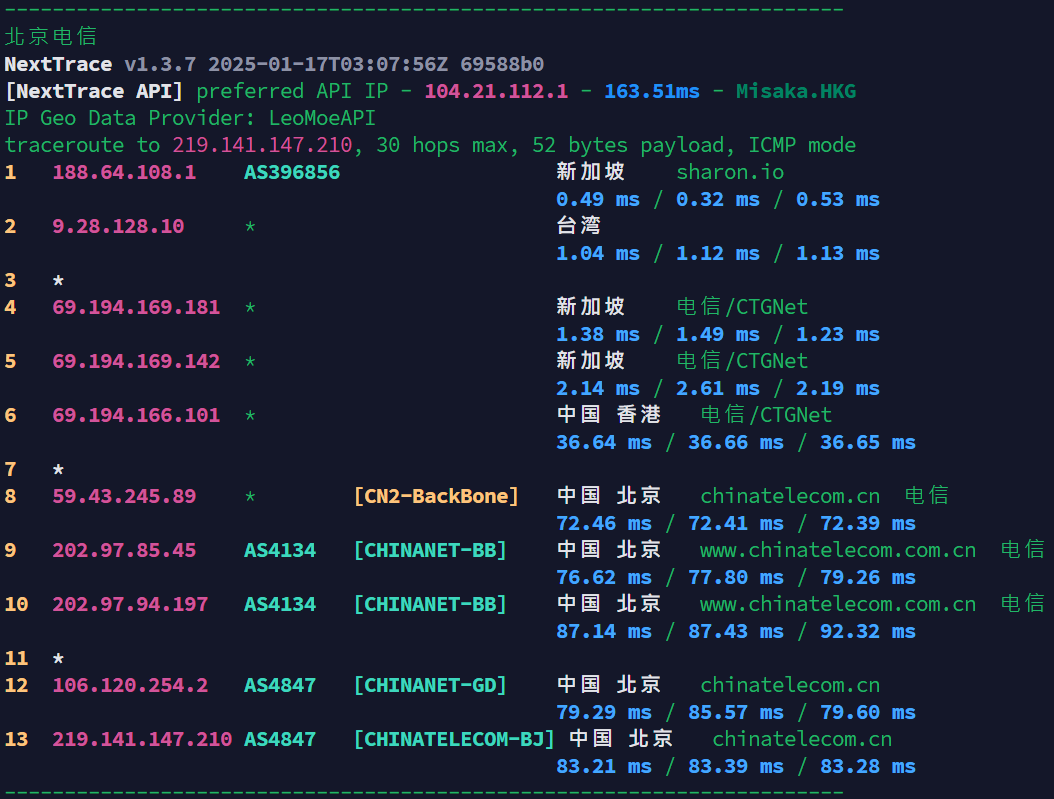Click the [CHINATELECOM-BJ] tag
The image size is (1054, 799).
tap(454, 739)
